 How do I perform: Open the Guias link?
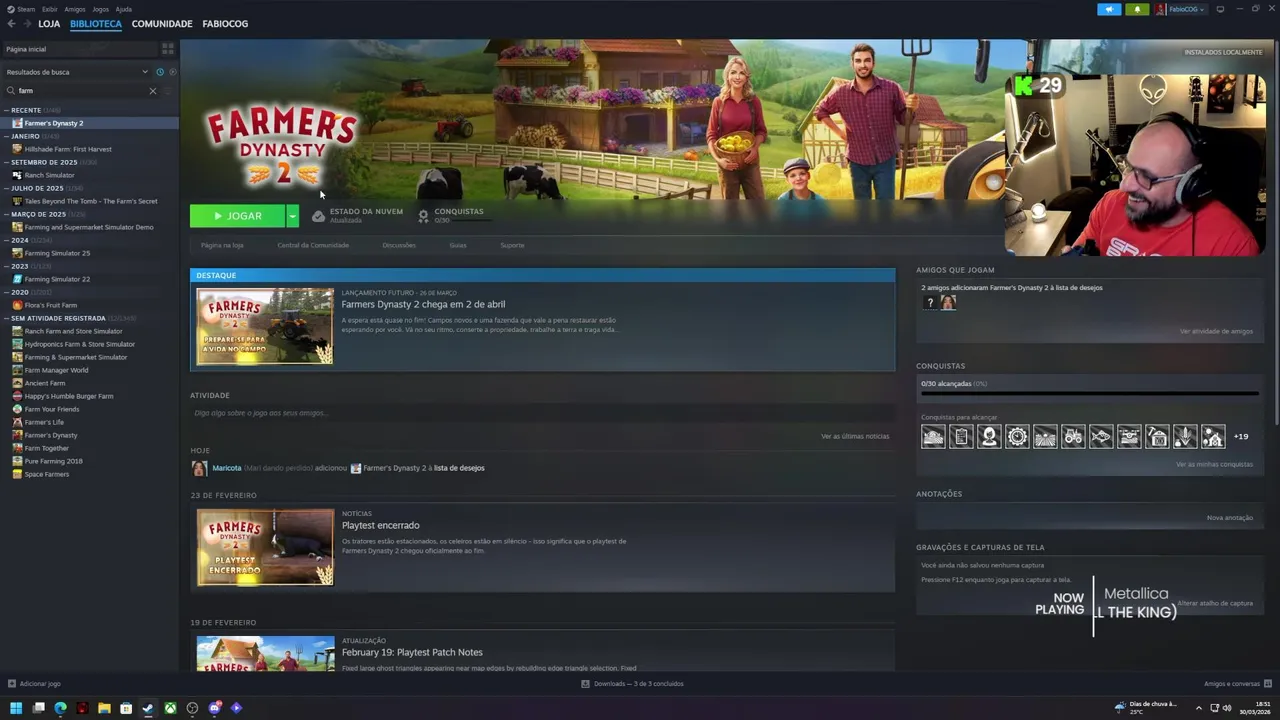coord(458,245)
